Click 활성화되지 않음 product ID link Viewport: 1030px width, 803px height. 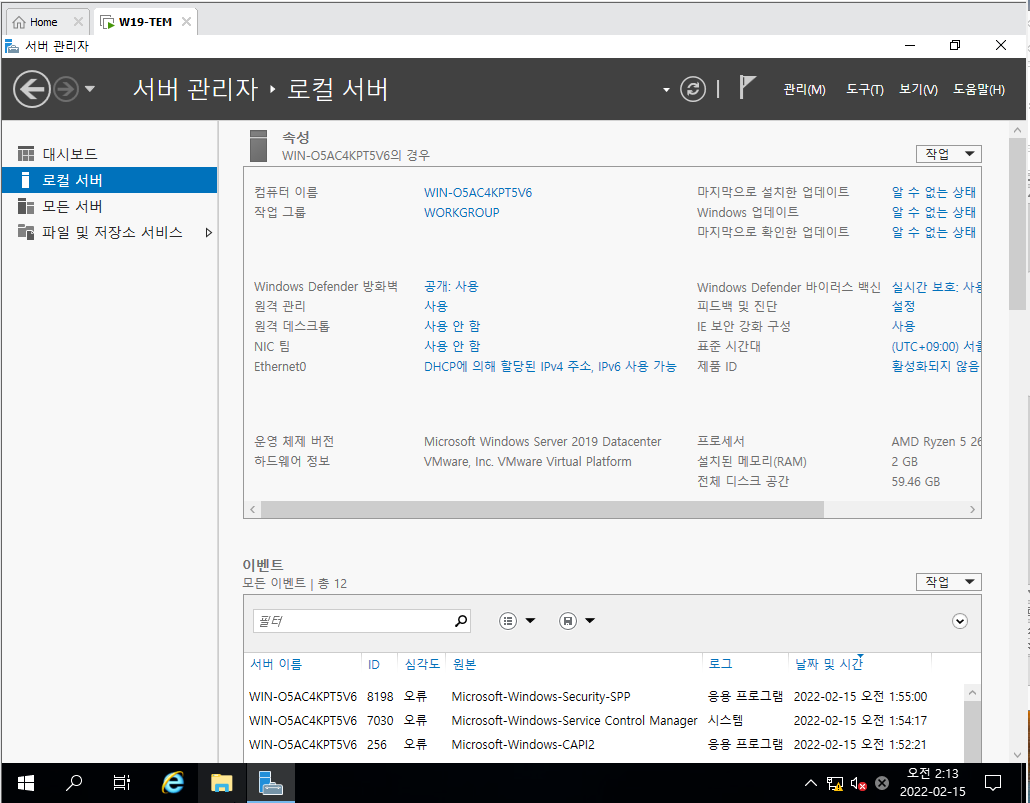pyautogui.click(x=935, y=366)
